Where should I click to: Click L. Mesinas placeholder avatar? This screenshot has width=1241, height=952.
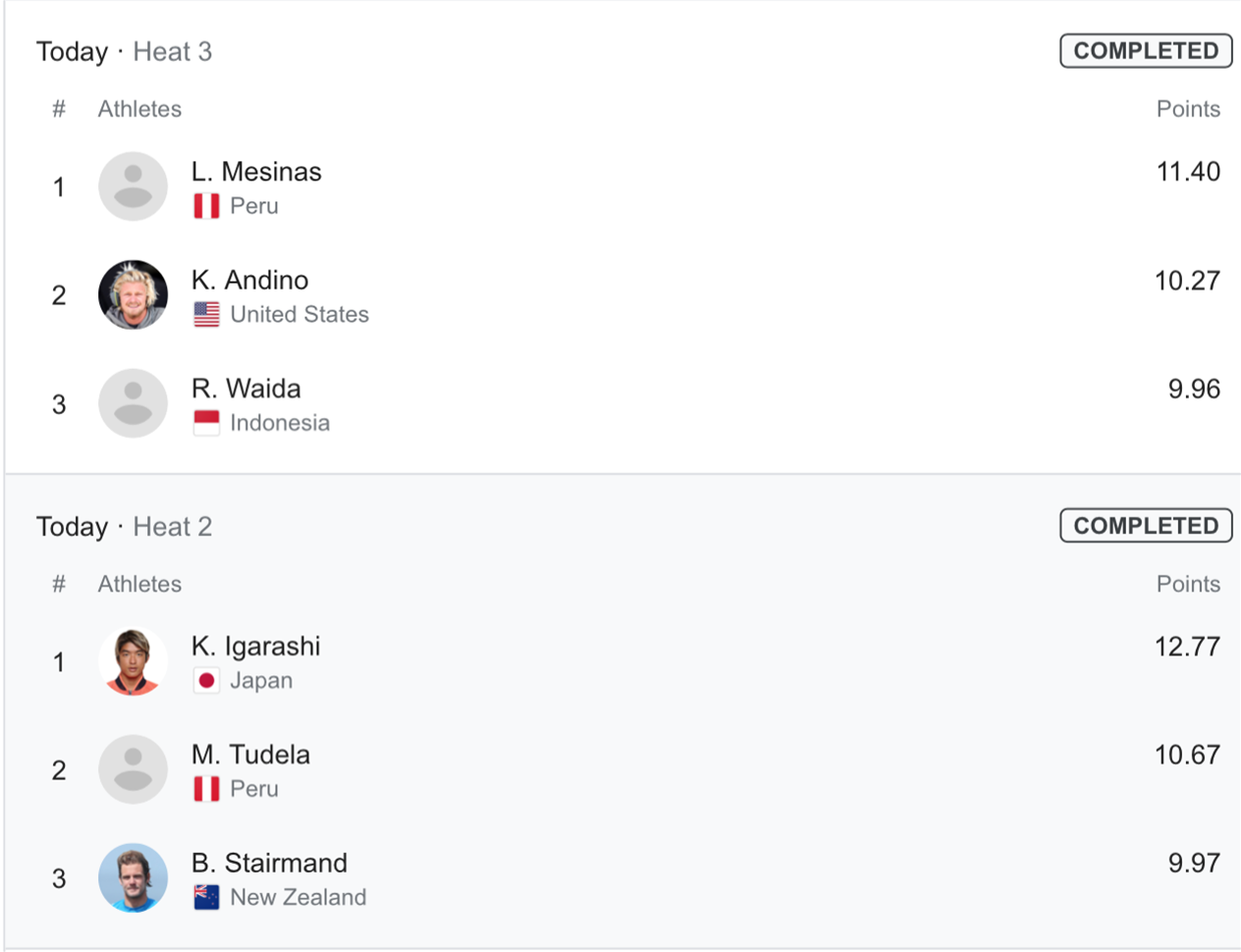point(133,186)
